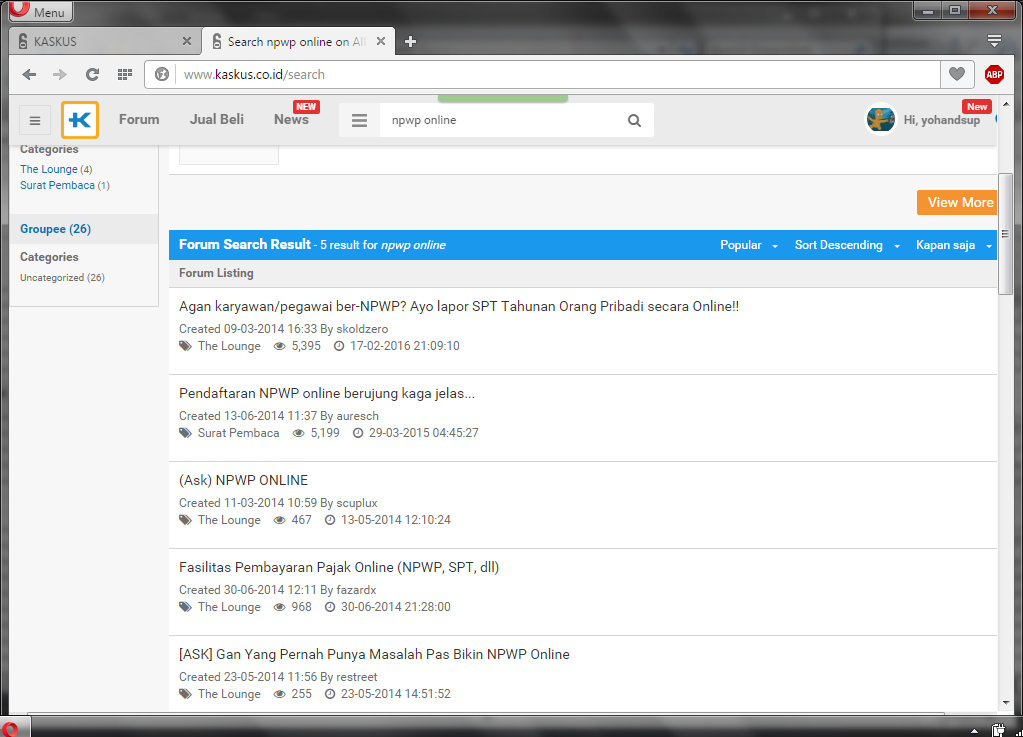Open author auresch profile

click(x=358, y=416)
